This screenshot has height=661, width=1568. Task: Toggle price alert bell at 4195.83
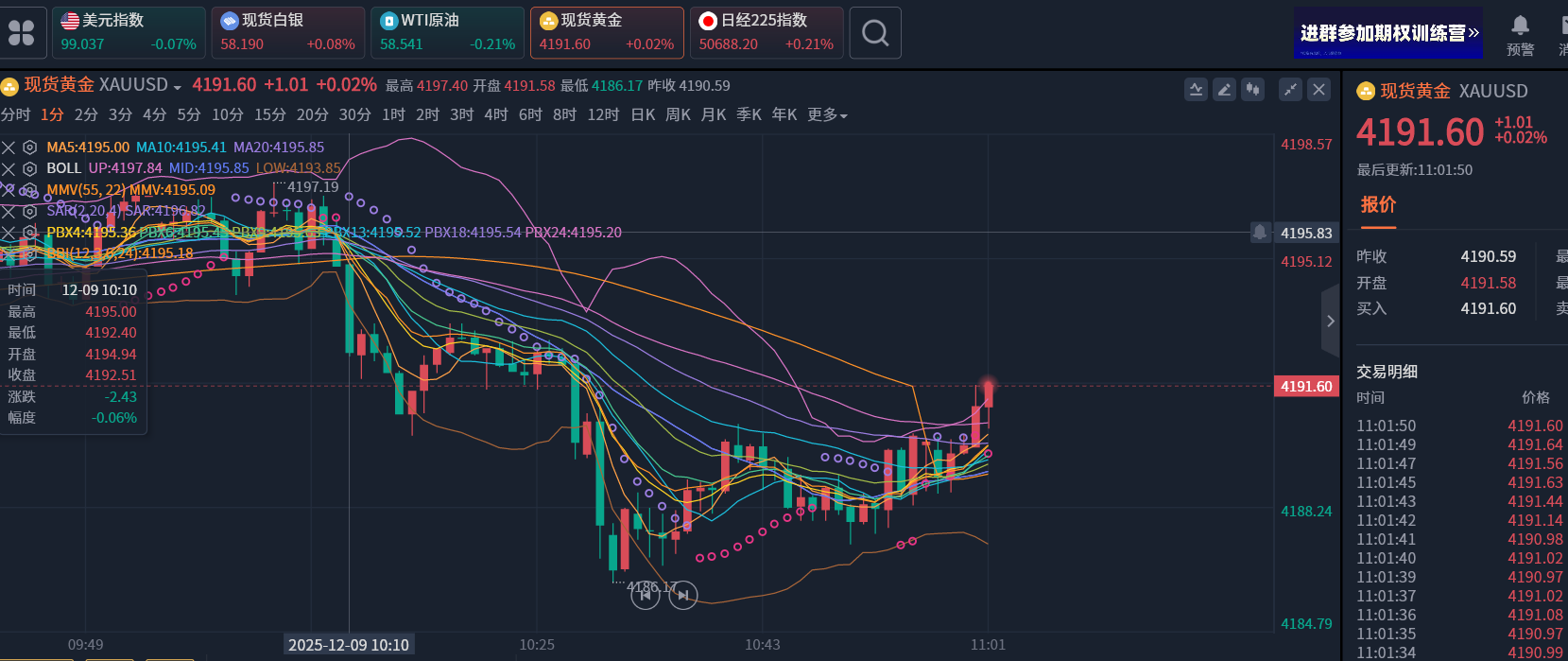[1260, 233]
